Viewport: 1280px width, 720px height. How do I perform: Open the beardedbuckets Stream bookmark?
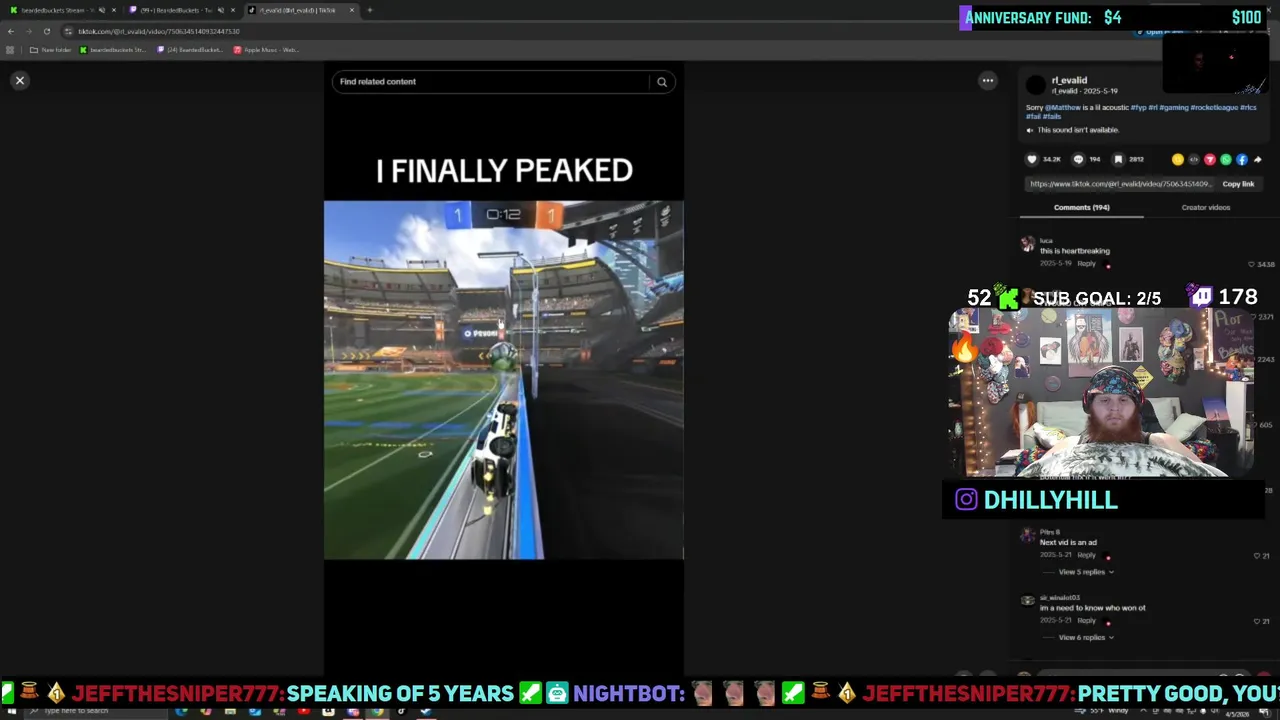(x=112, y=50)
